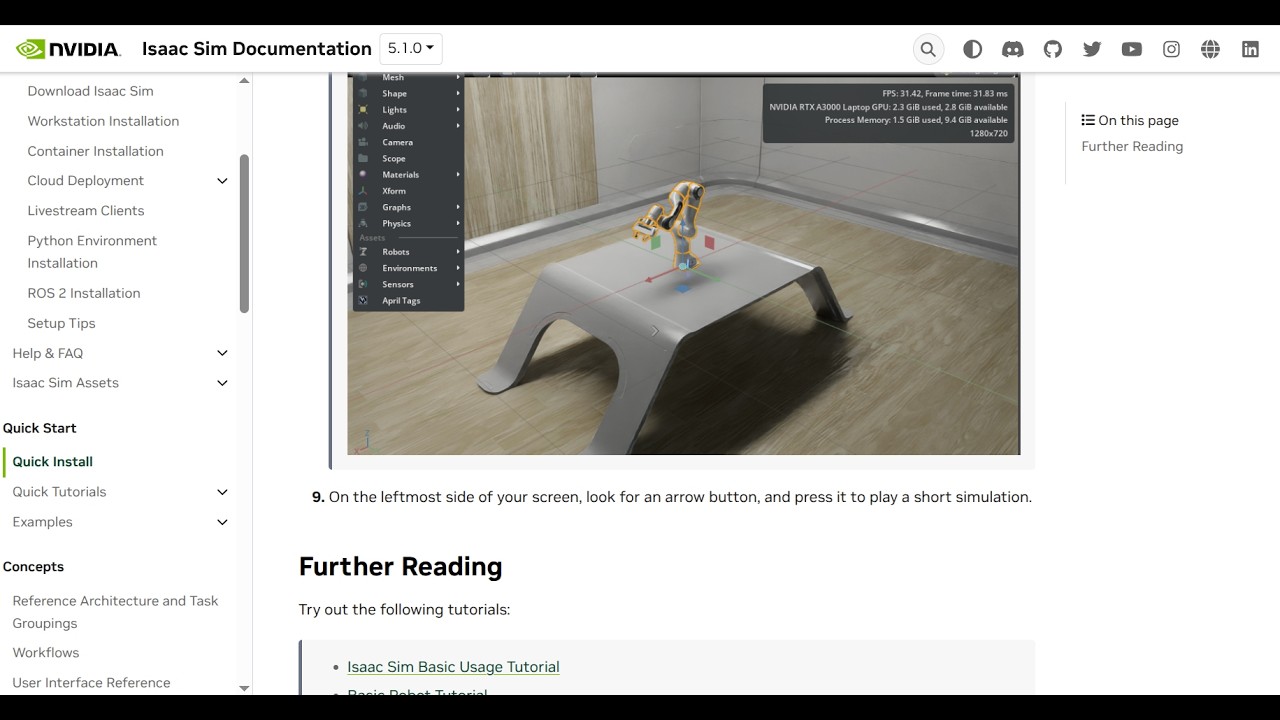Click the Further Reading heading

pyautogui.click(x=401, y=566)
